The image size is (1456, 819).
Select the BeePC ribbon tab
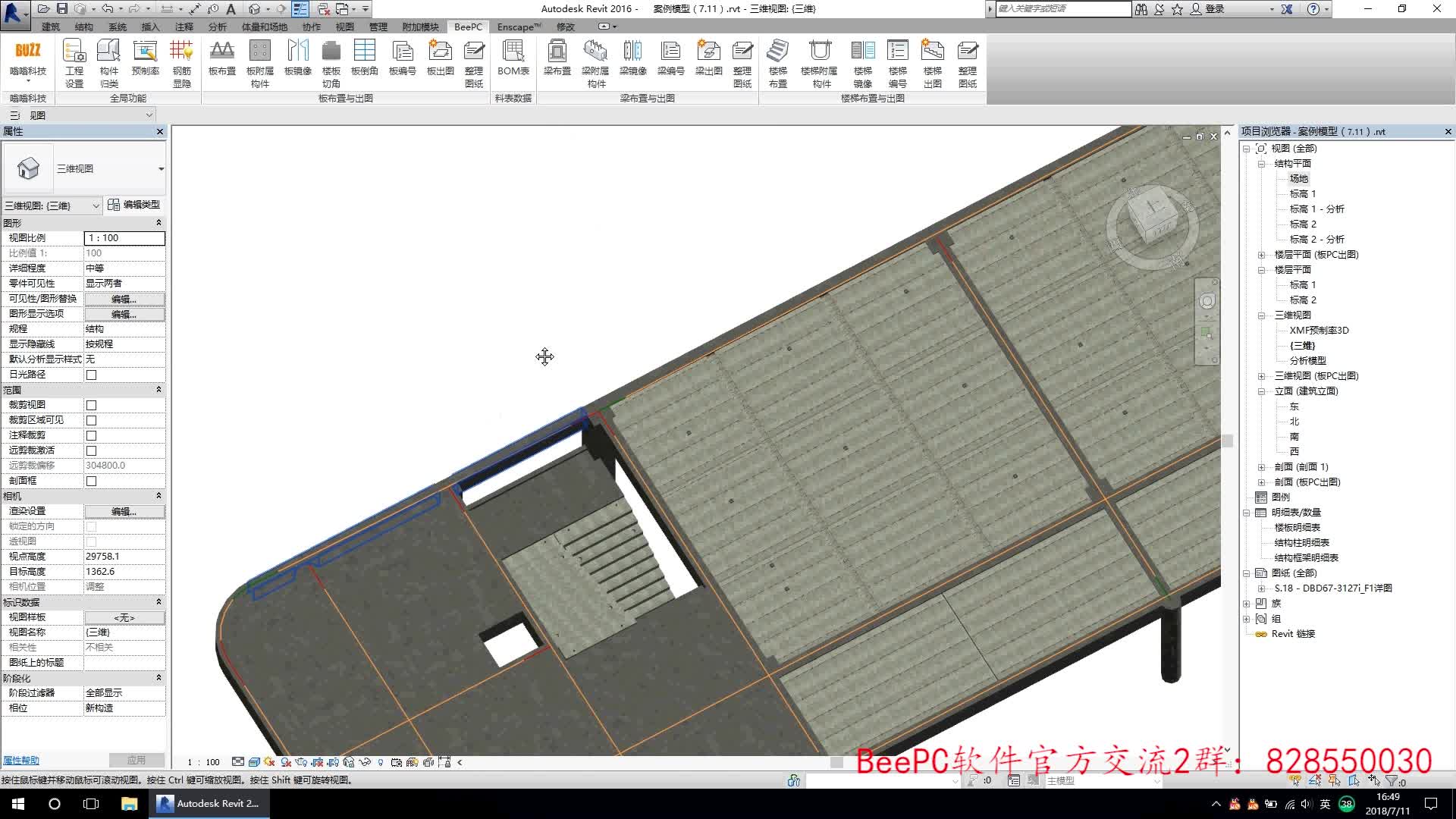click(x=466, y=27)
